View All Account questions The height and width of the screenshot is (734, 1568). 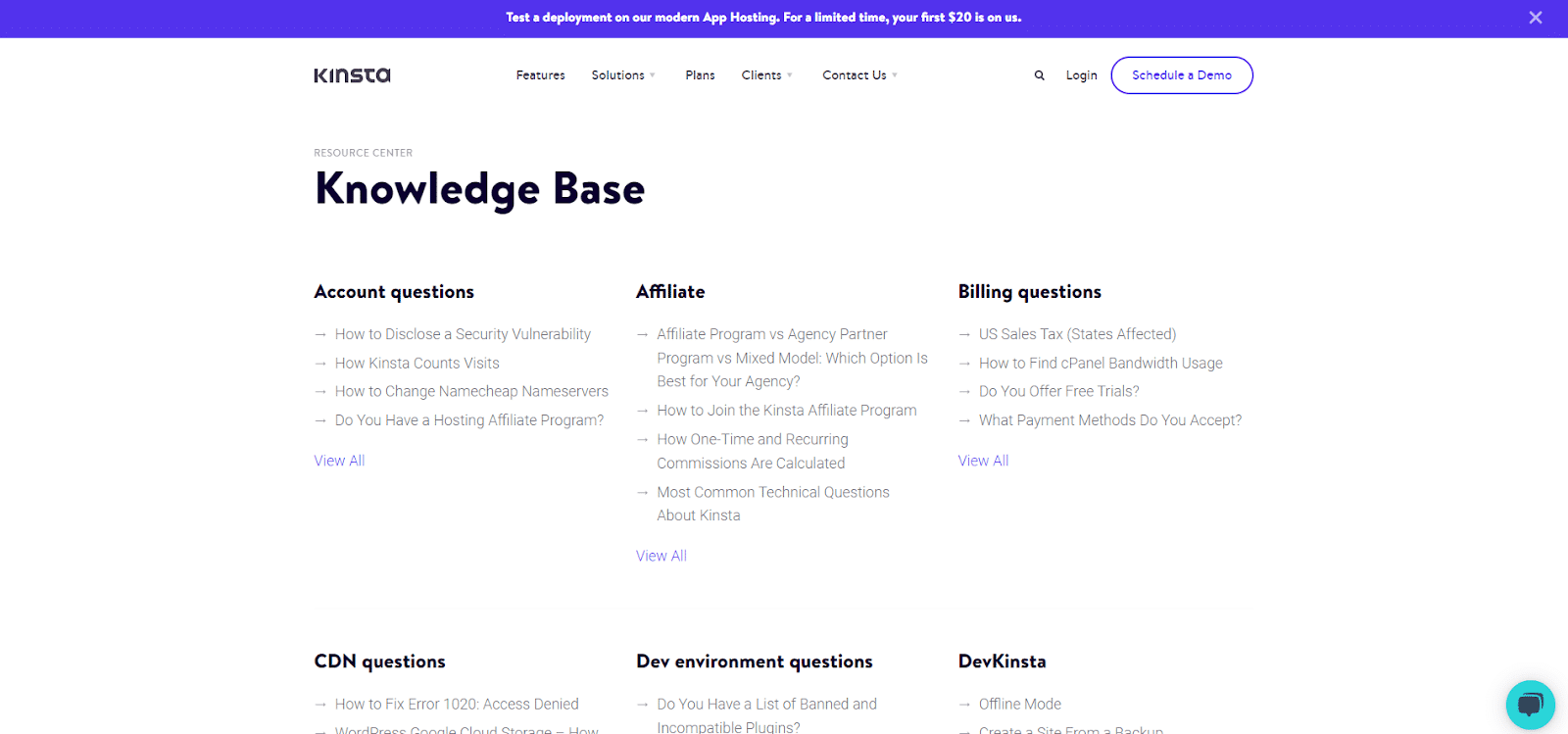pyautogui.click(x=339, y=461)
